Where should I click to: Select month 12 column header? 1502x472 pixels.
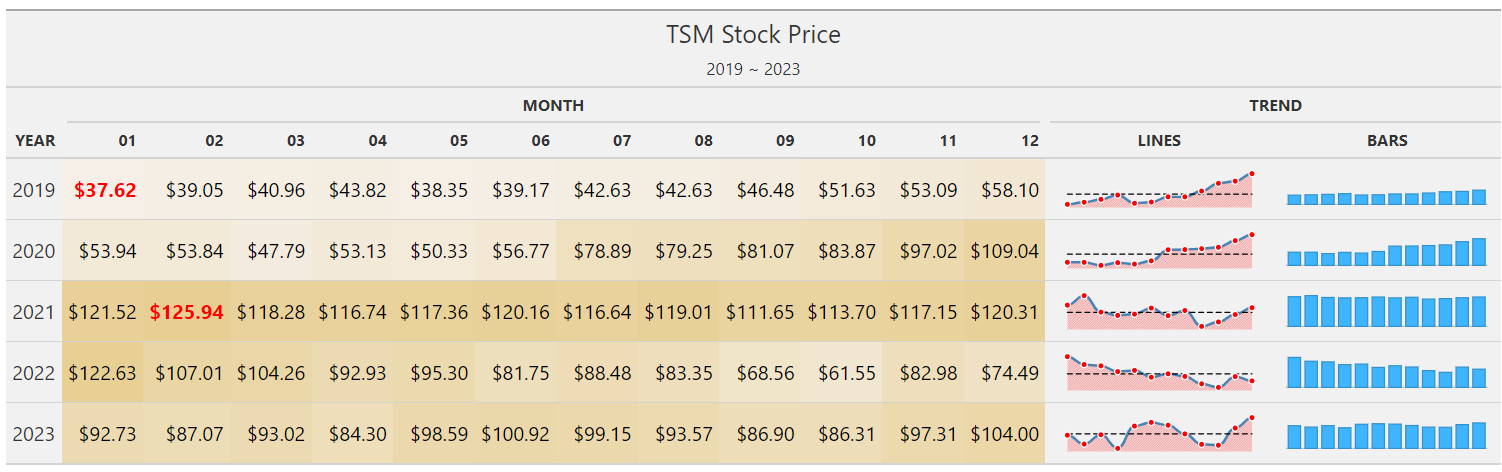click(1030, 141)
